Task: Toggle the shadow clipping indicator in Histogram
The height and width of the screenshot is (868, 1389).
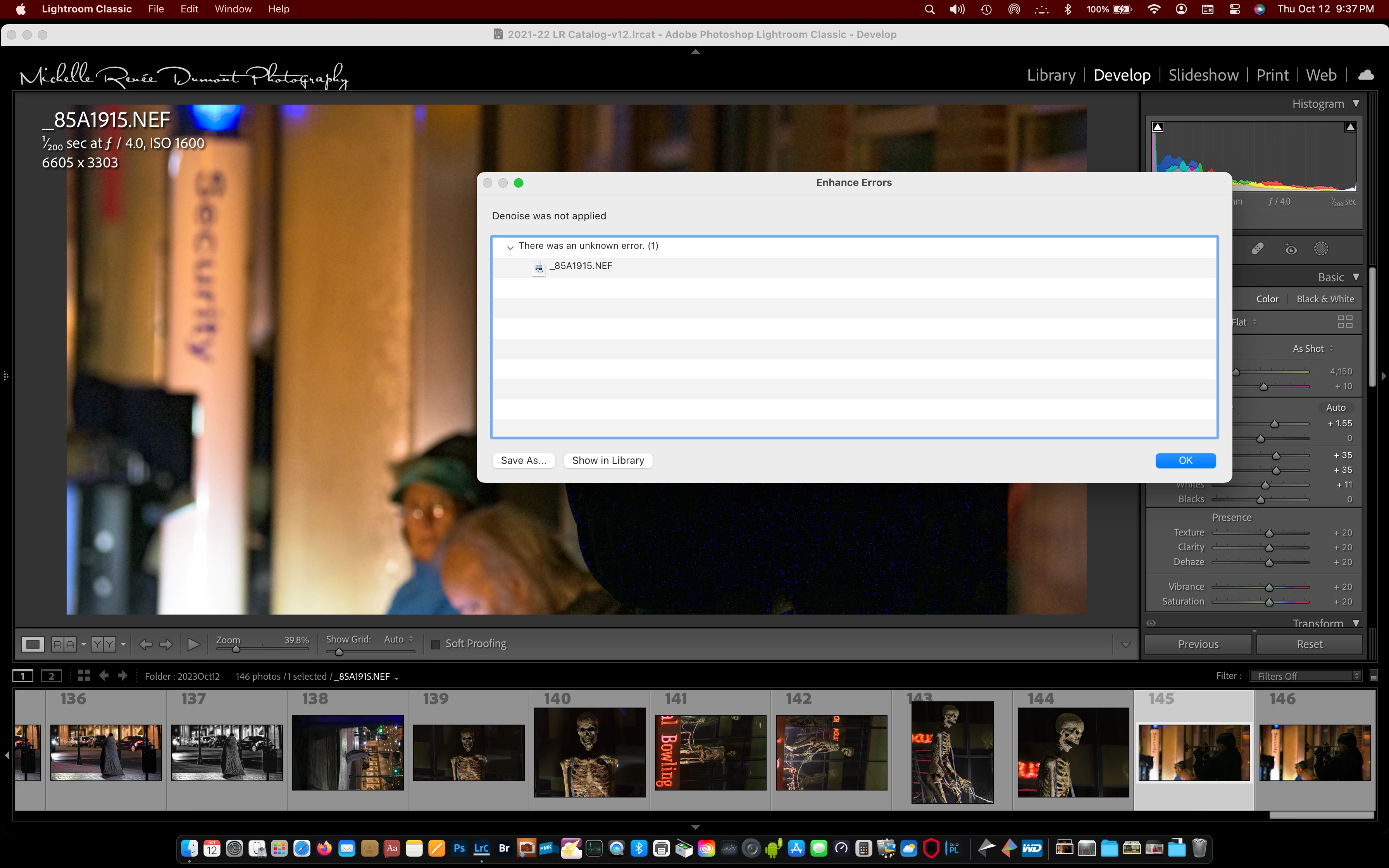Action: (x=1158, y=127)
